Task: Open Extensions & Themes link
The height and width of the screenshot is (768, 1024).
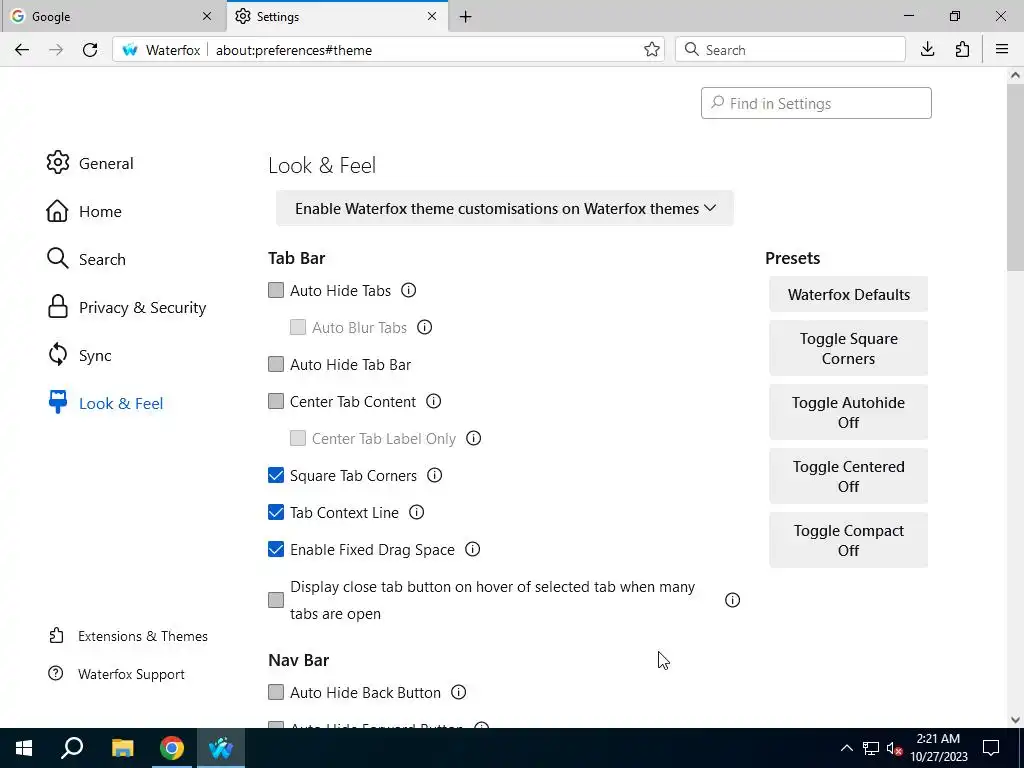Action: pos(128,635)
